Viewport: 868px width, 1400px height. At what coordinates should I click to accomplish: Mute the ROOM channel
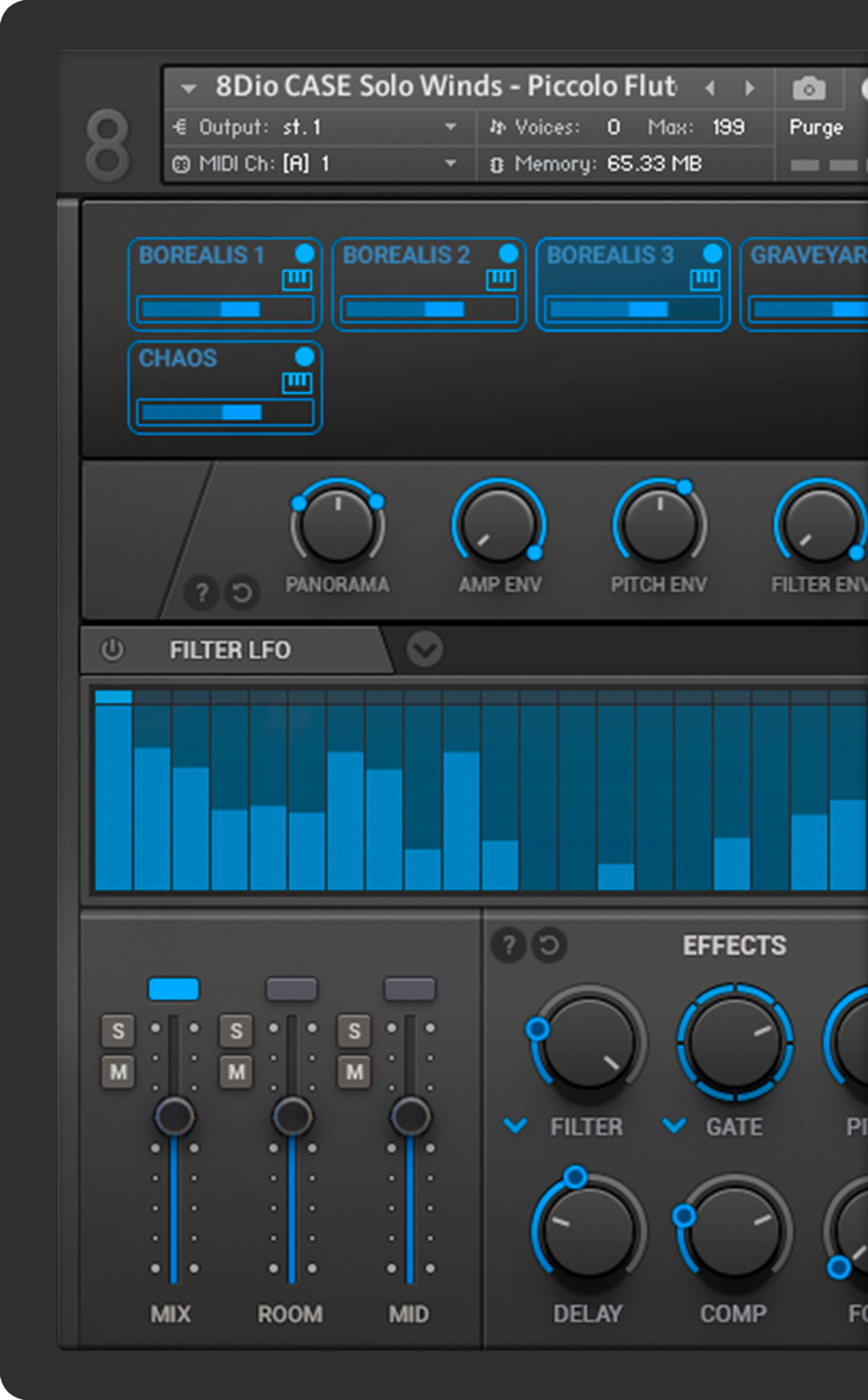(x=236, y=1072)
